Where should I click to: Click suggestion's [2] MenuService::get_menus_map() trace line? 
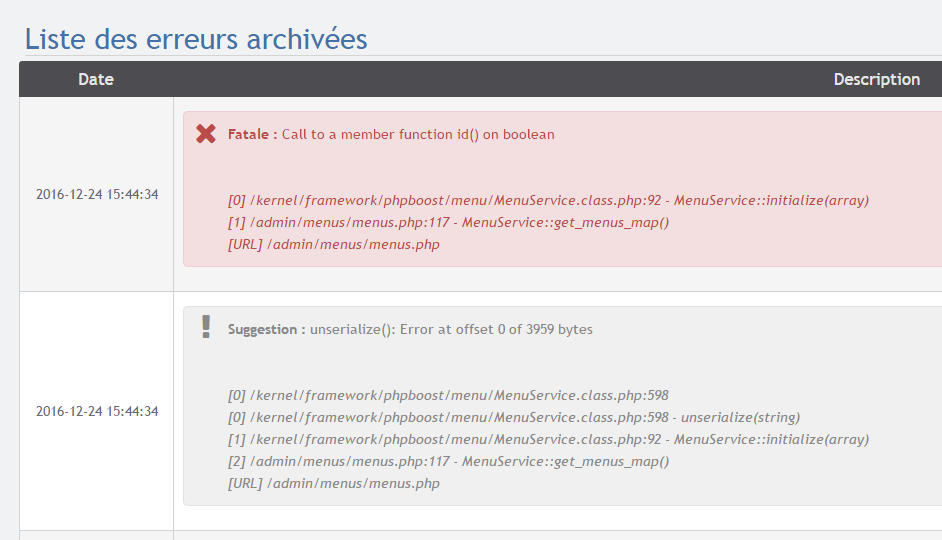coord(448,461)
